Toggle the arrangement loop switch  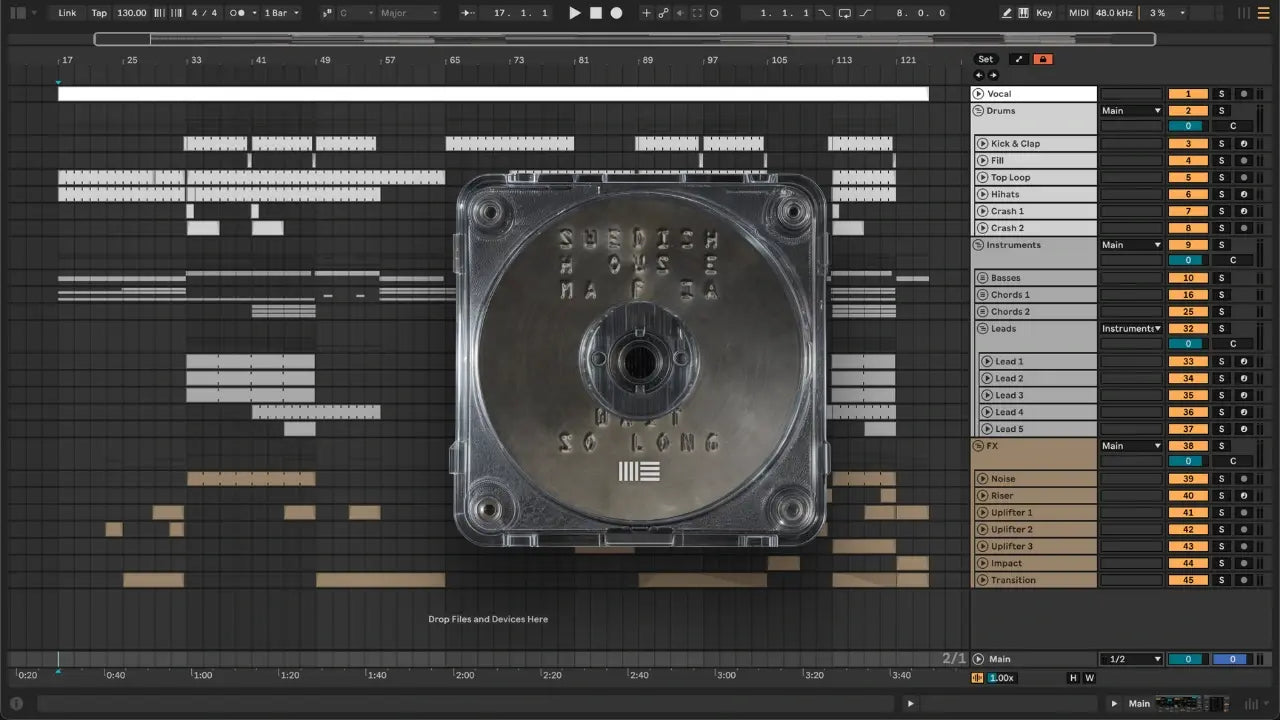coord(845,13)
